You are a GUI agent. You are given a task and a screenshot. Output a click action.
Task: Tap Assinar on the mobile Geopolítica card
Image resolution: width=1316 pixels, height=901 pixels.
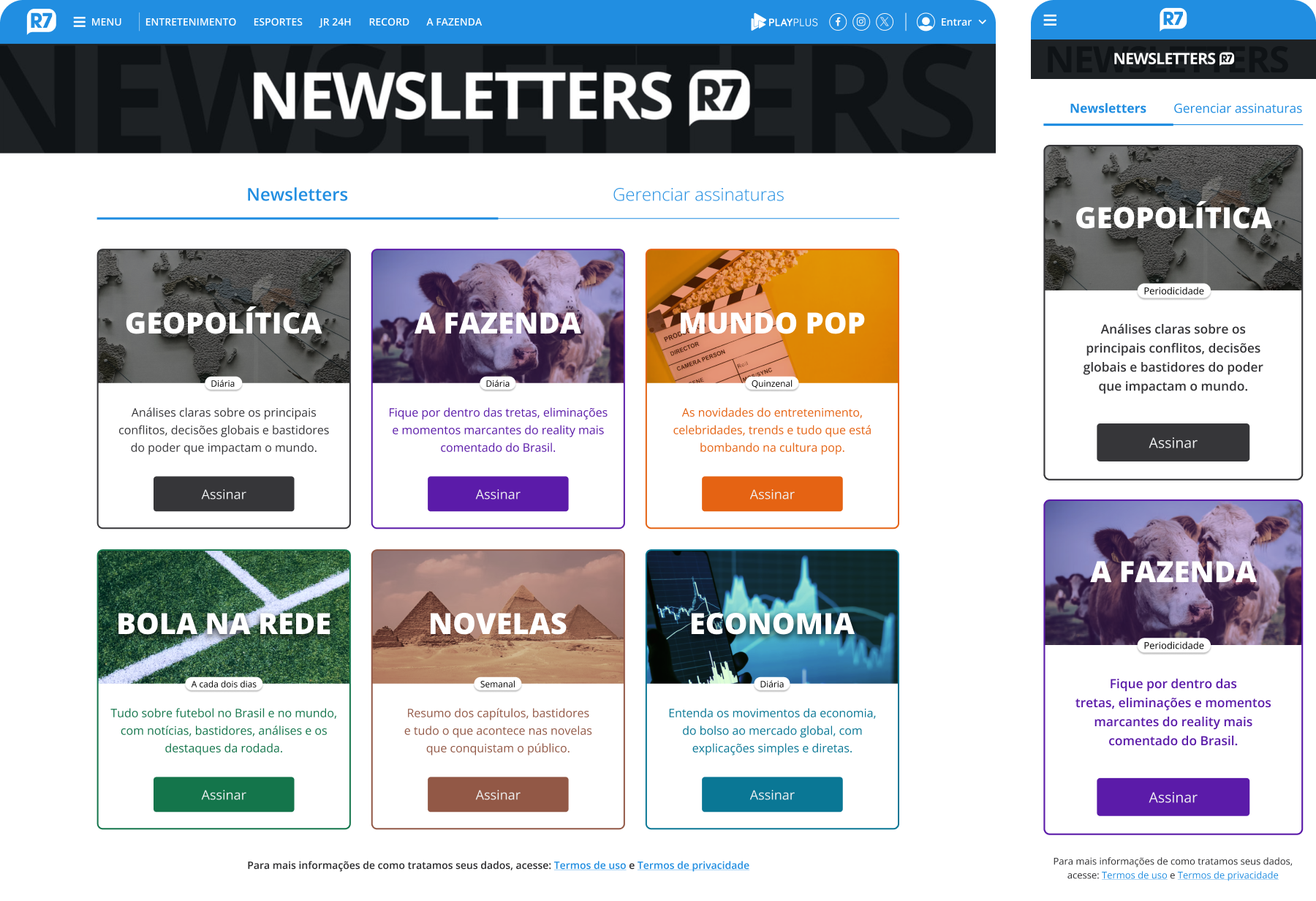tap(1173, 442)
